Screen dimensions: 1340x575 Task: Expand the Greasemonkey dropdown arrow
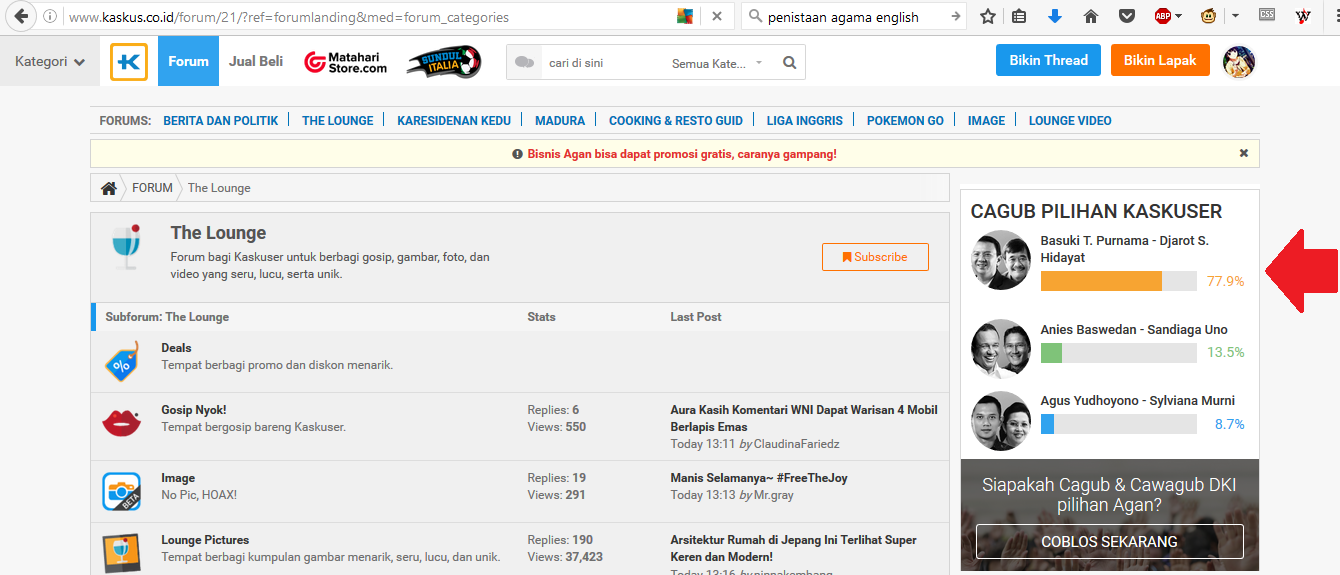point(1235,16)
